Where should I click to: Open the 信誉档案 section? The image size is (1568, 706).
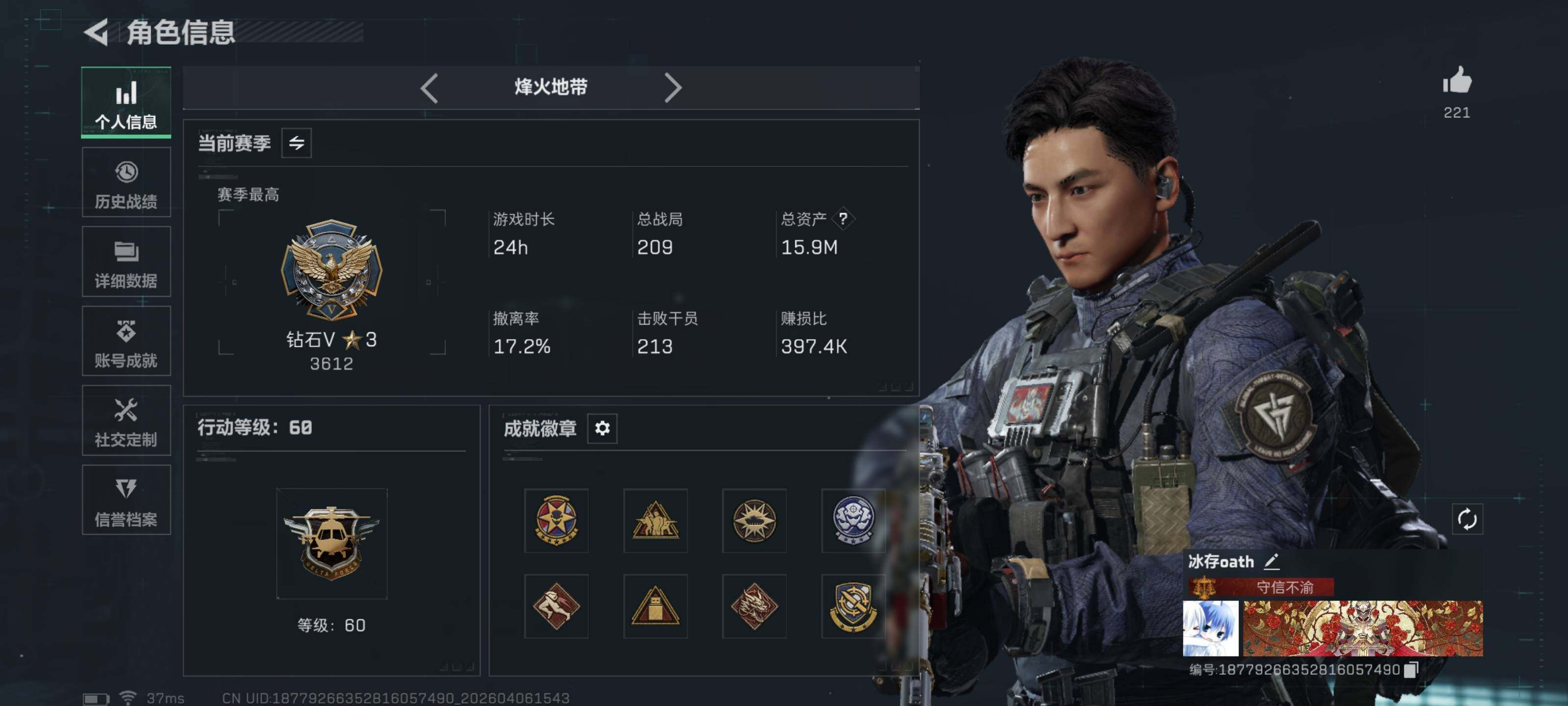[126, 500]
